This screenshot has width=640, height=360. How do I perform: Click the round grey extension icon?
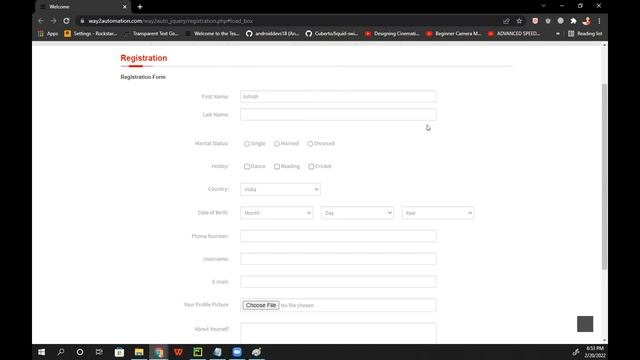[560, 21]
